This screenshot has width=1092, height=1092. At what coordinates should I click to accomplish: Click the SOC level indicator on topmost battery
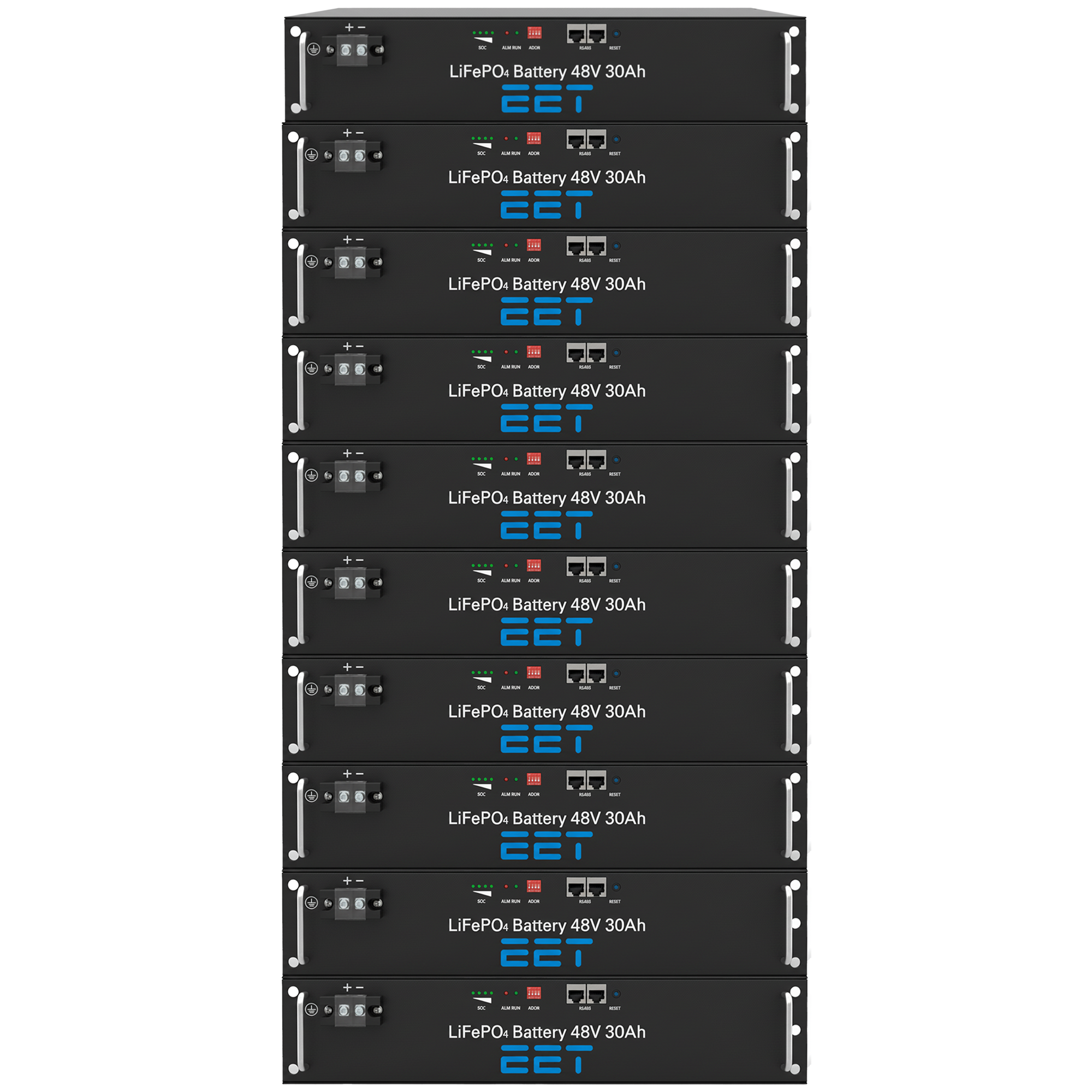483,36
